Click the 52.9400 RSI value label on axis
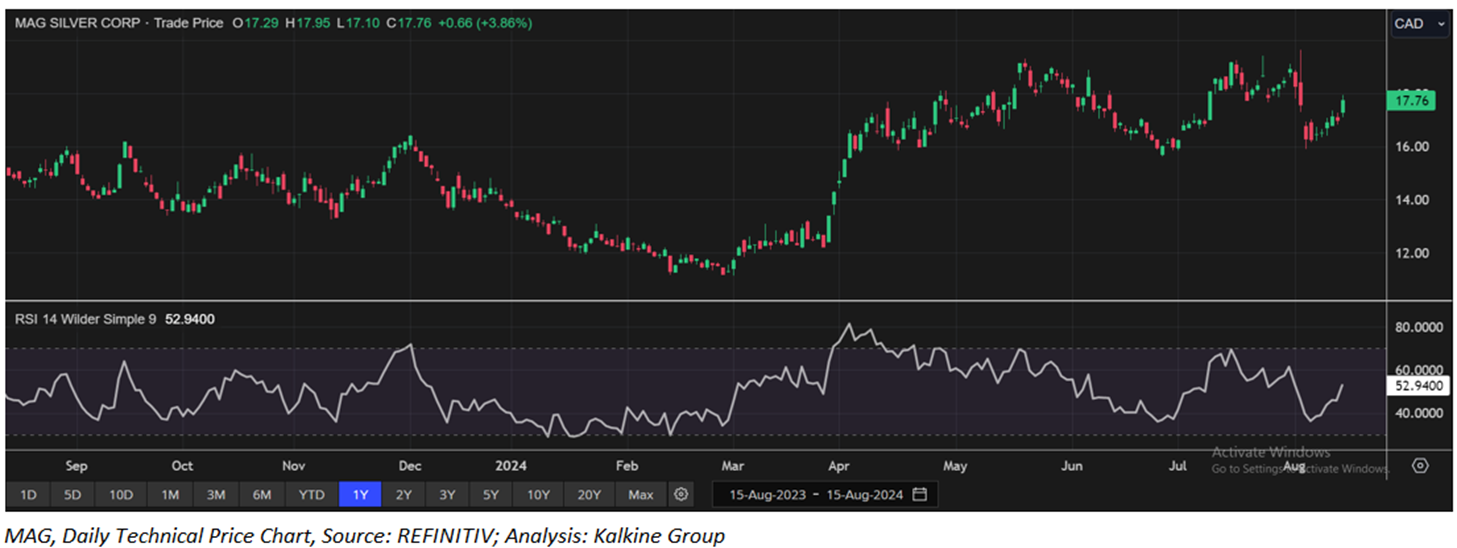This screenshot has height=548, width=1457. (1419, 385)
